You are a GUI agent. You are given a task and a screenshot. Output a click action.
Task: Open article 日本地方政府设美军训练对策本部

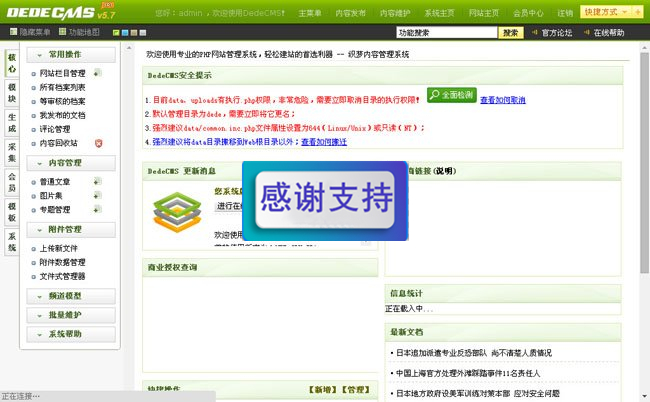(478, 394)
